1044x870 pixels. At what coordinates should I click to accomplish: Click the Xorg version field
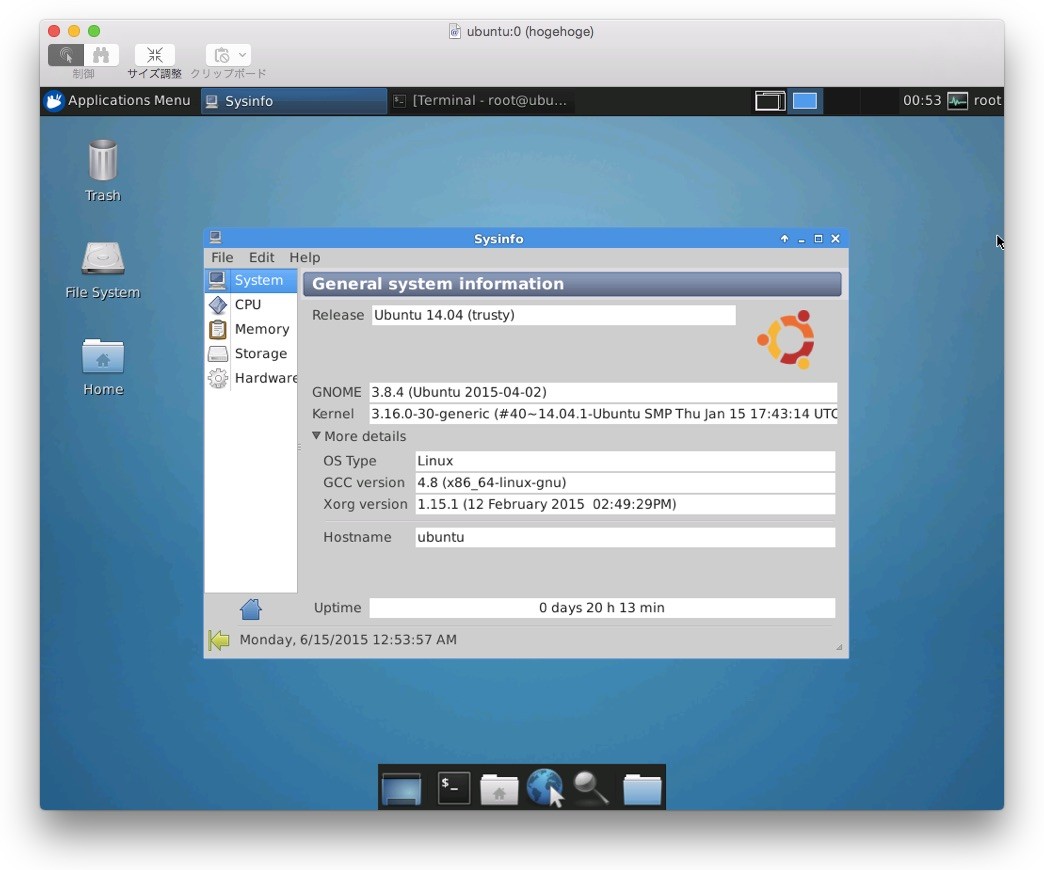tap(625, 505)
